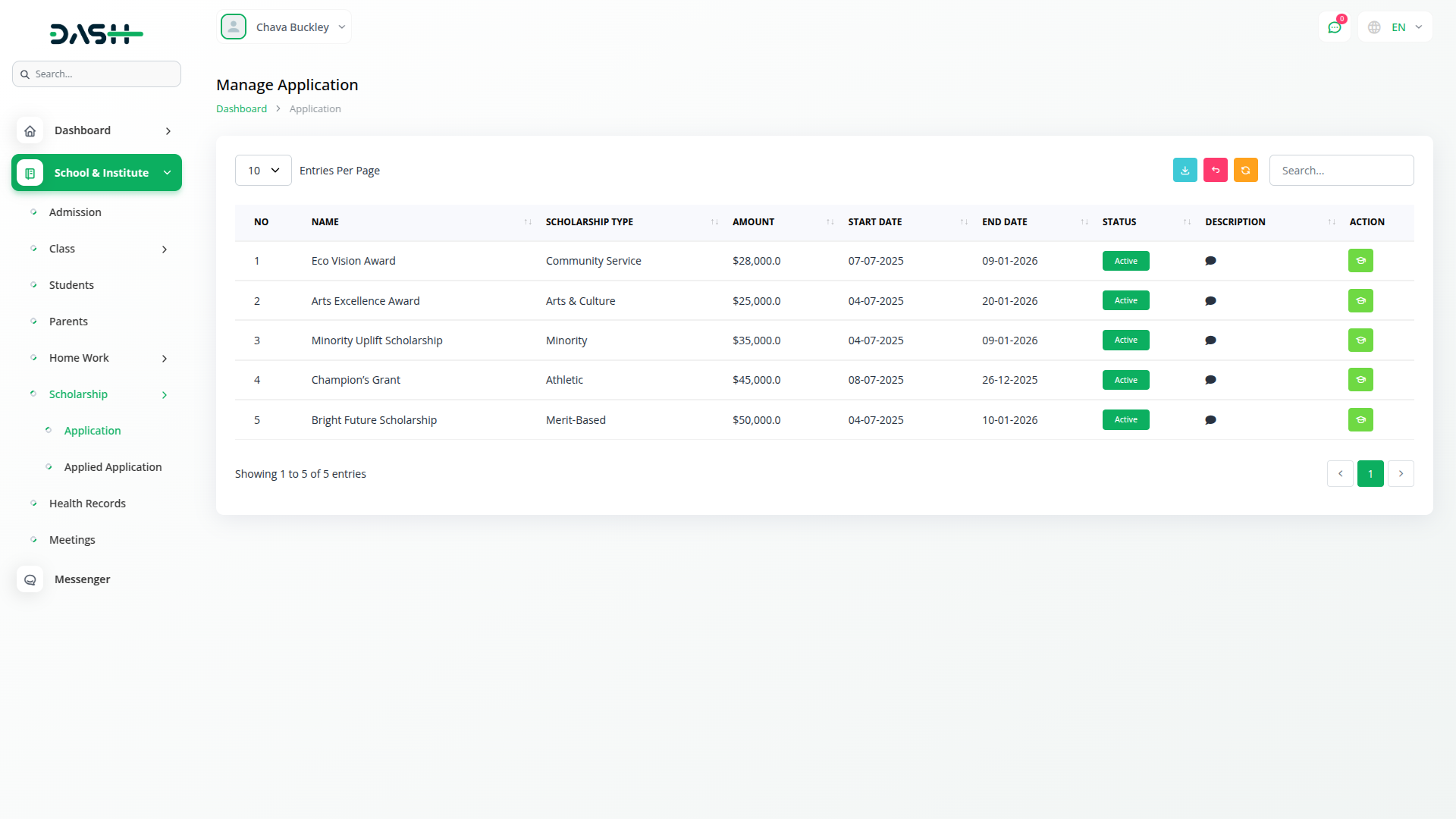Viewport: 1456px width, 819px height.
Task: Go to pagination page 1
Action: click(1370, 474)
